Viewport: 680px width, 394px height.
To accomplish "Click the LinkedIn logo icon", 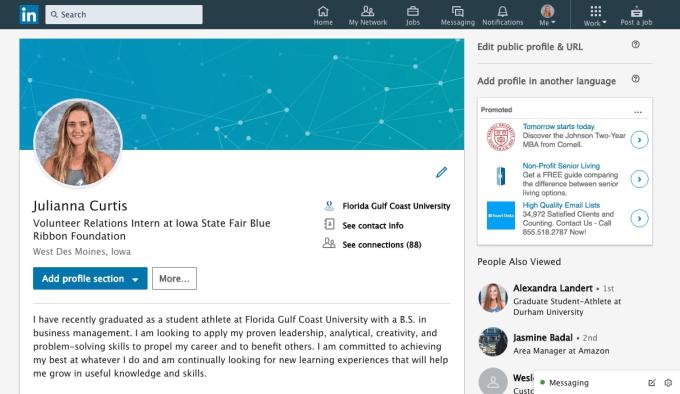I will point(29,15).
